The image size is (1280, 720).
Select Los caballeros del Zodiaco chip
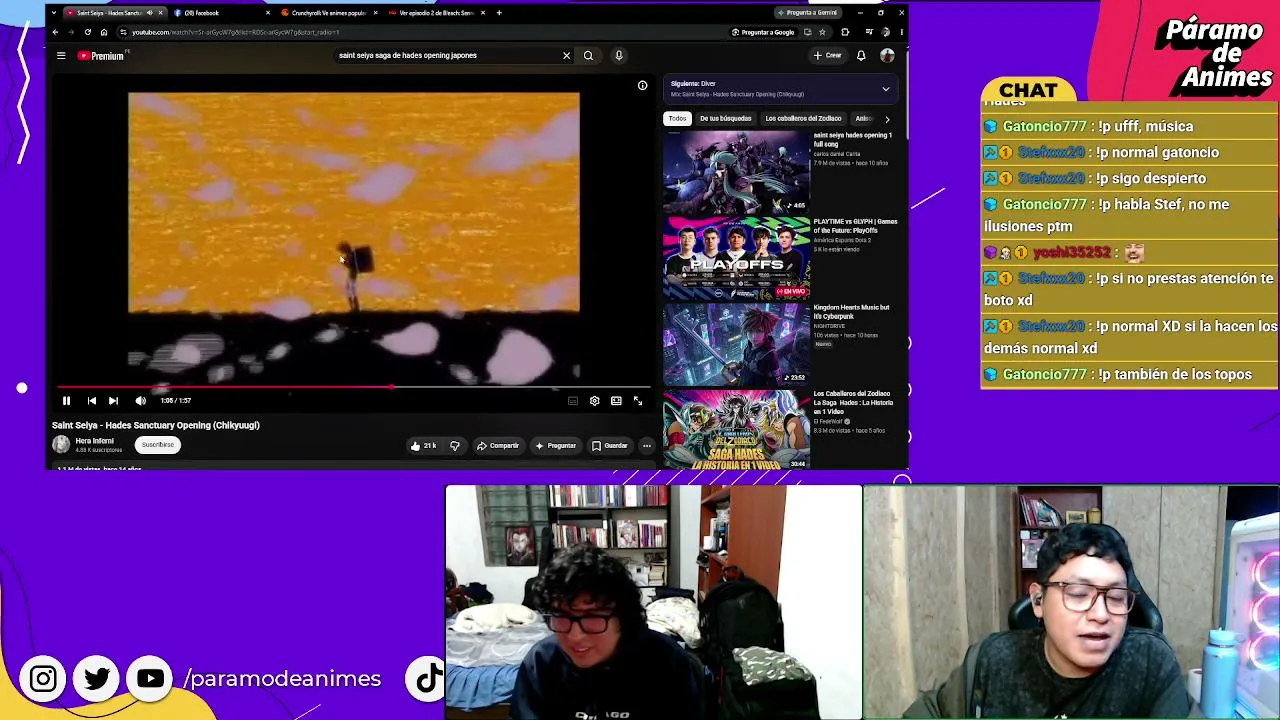point(803,119)
